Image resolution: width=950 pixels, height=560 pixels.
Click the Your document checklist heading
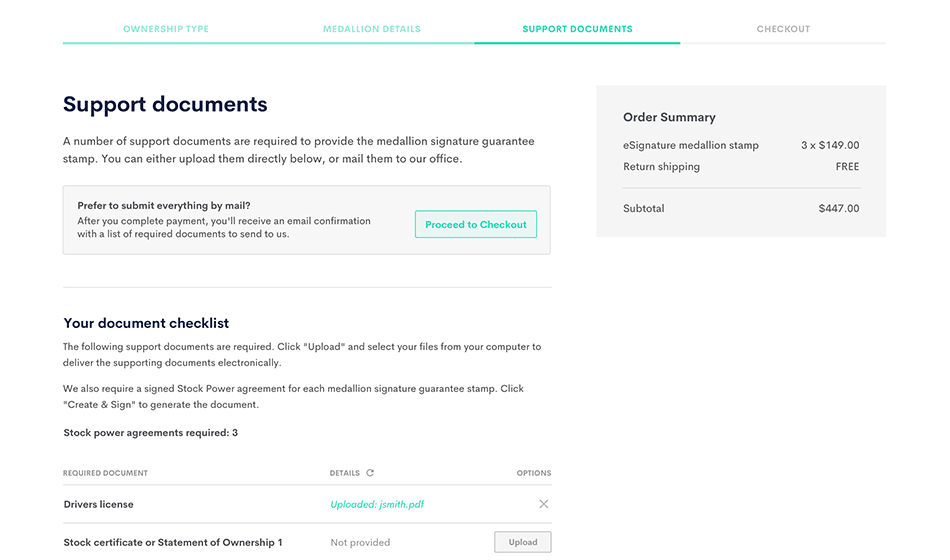146,323
